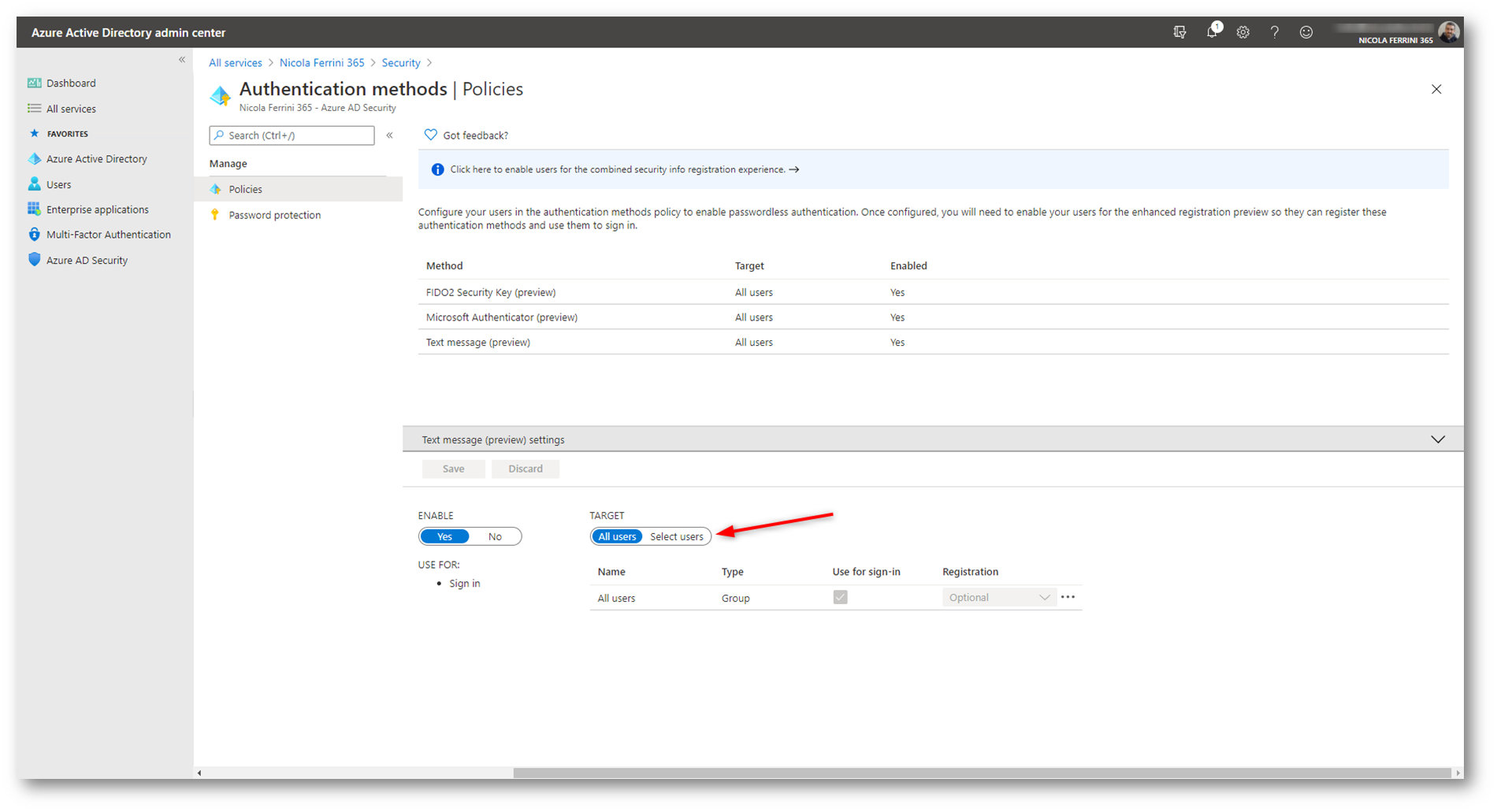Image resolution: width=1497 pixels, height=812 pixels.
Task: Collapse the left sidebar with double chevron
Action: pyautogui.click(x=182, y=60)
